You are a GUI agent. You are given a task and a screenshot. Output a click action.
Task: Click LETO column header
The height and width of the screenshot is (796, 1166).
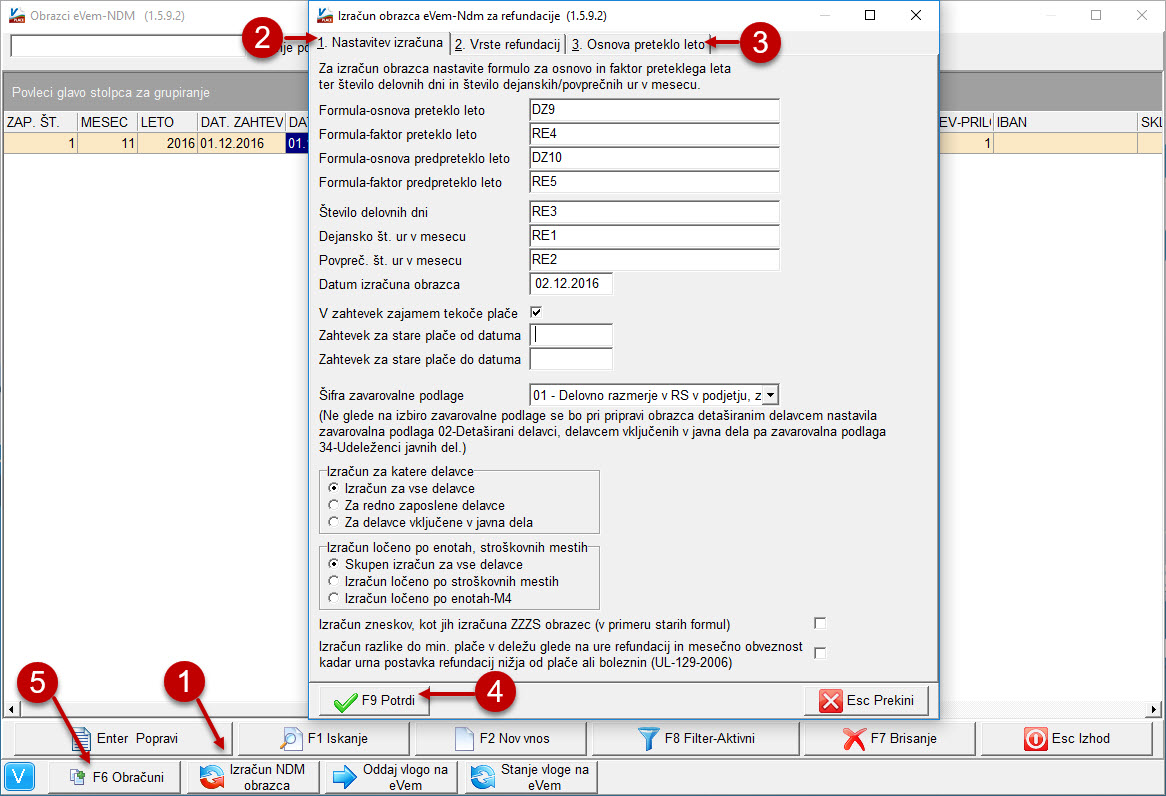167,122
